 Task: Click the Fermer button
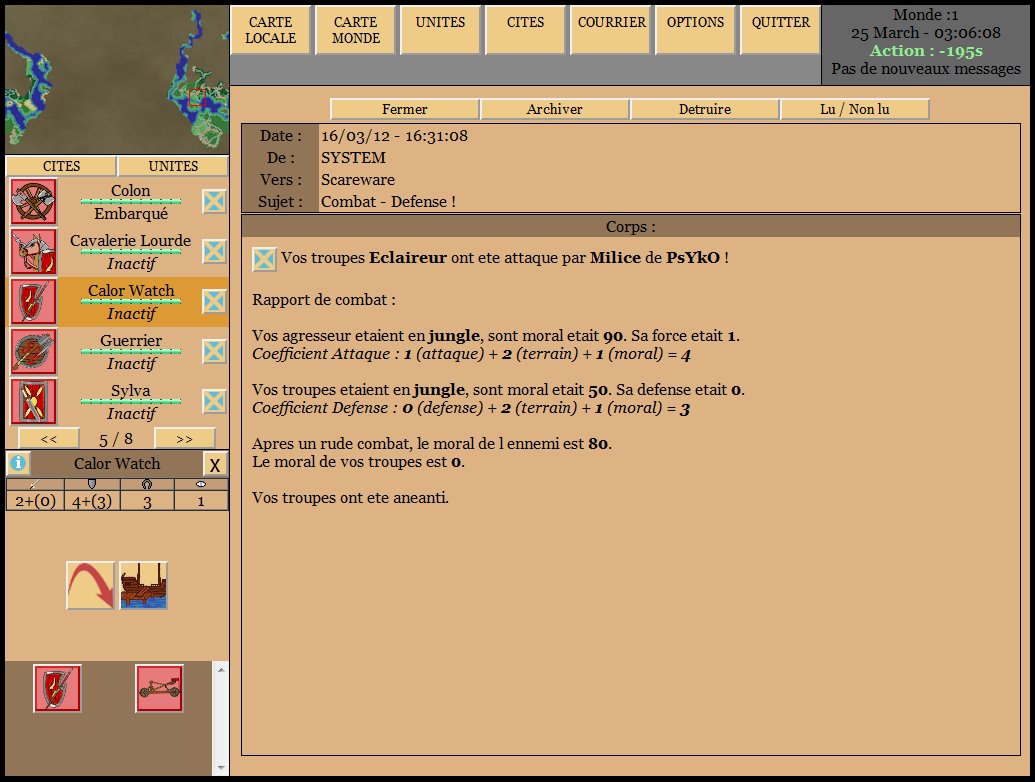point(405,110)
